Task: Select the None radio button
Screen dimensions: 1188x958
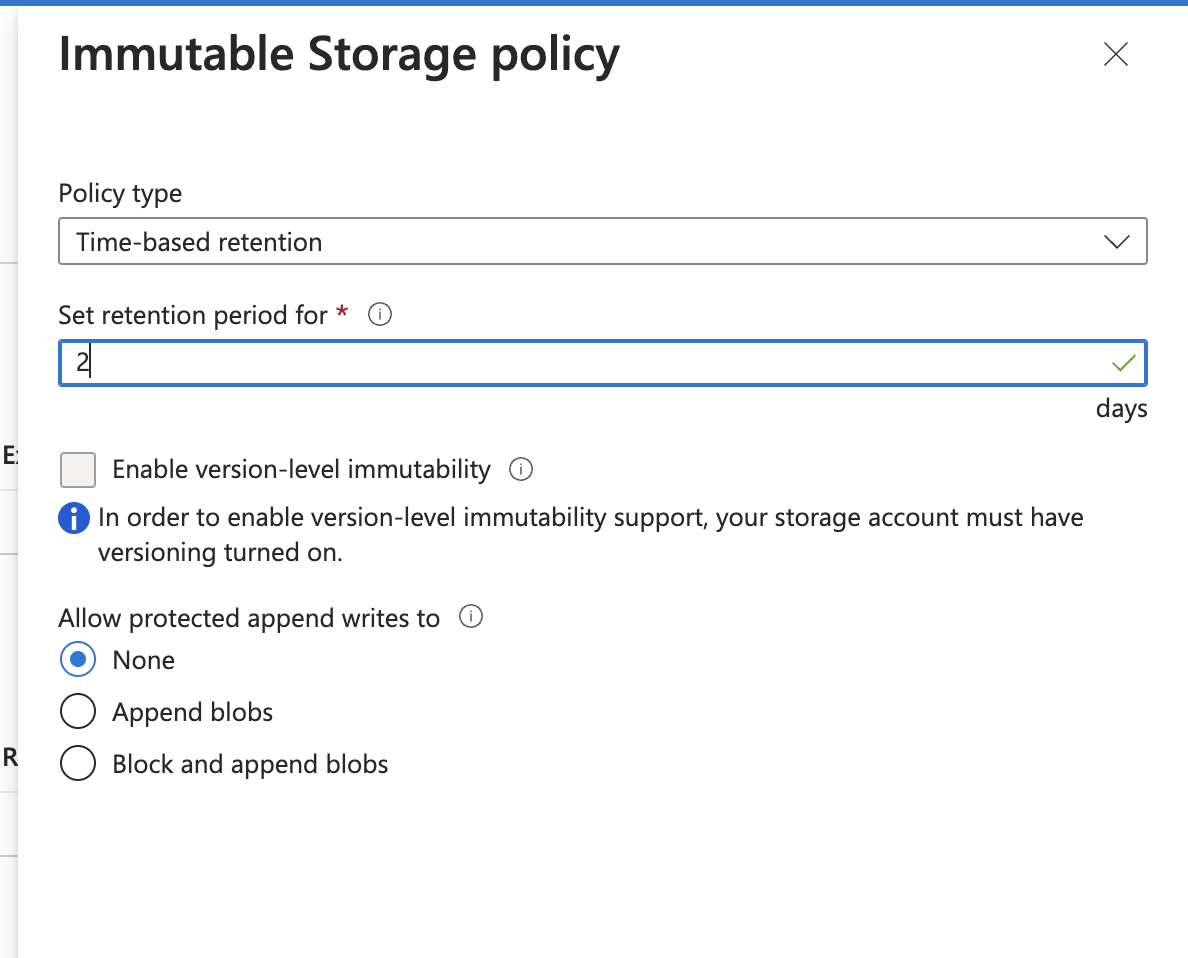Action: click(x=78, y=660)
